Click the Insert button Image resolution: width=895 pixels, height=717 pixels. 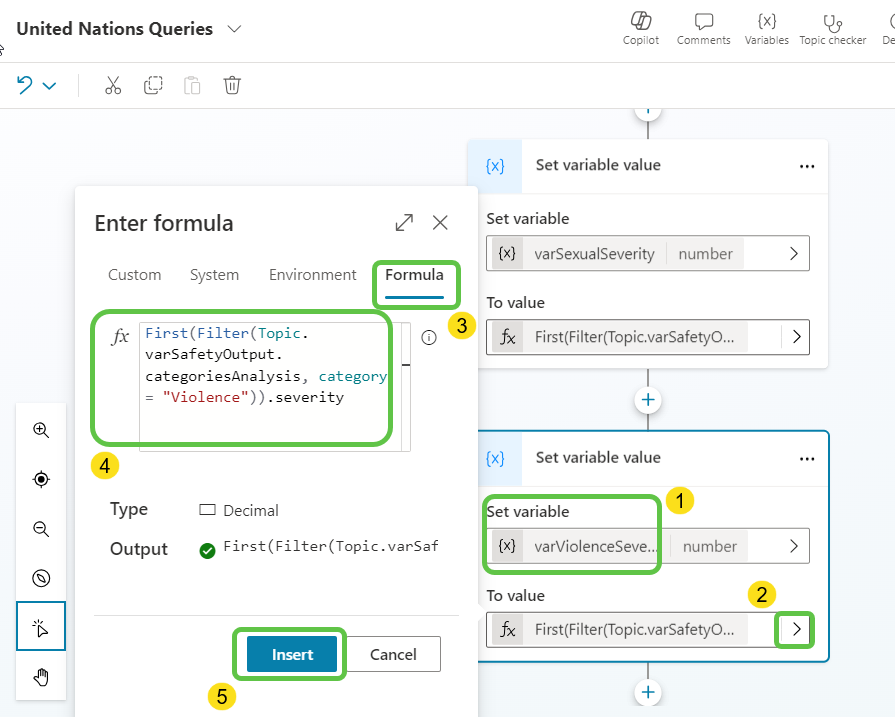click(292, 655)
